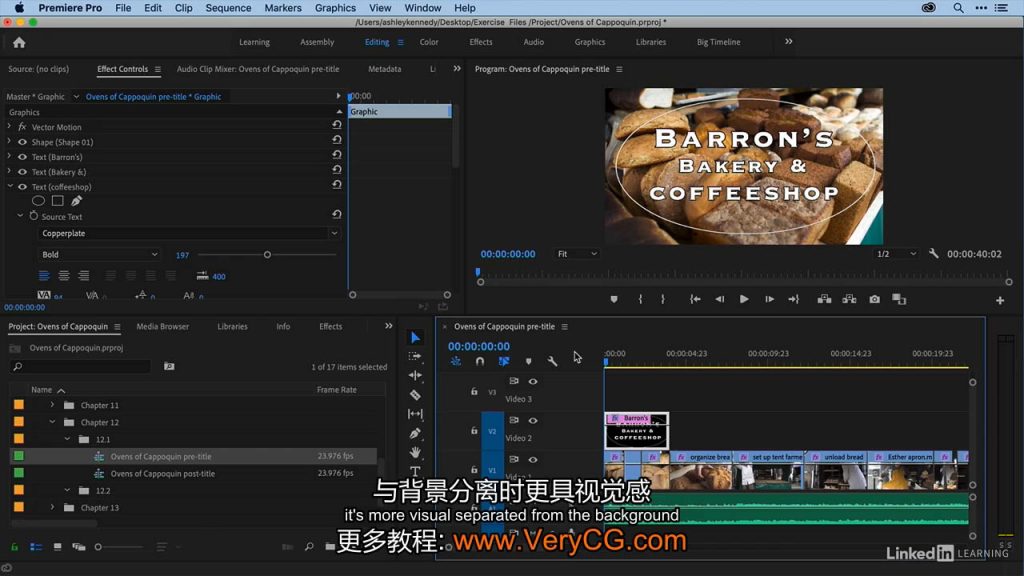Viewport: 1024px width, 576px height.
Task: Create a 4-point polygon mask
Action: (x=57, y=201)
